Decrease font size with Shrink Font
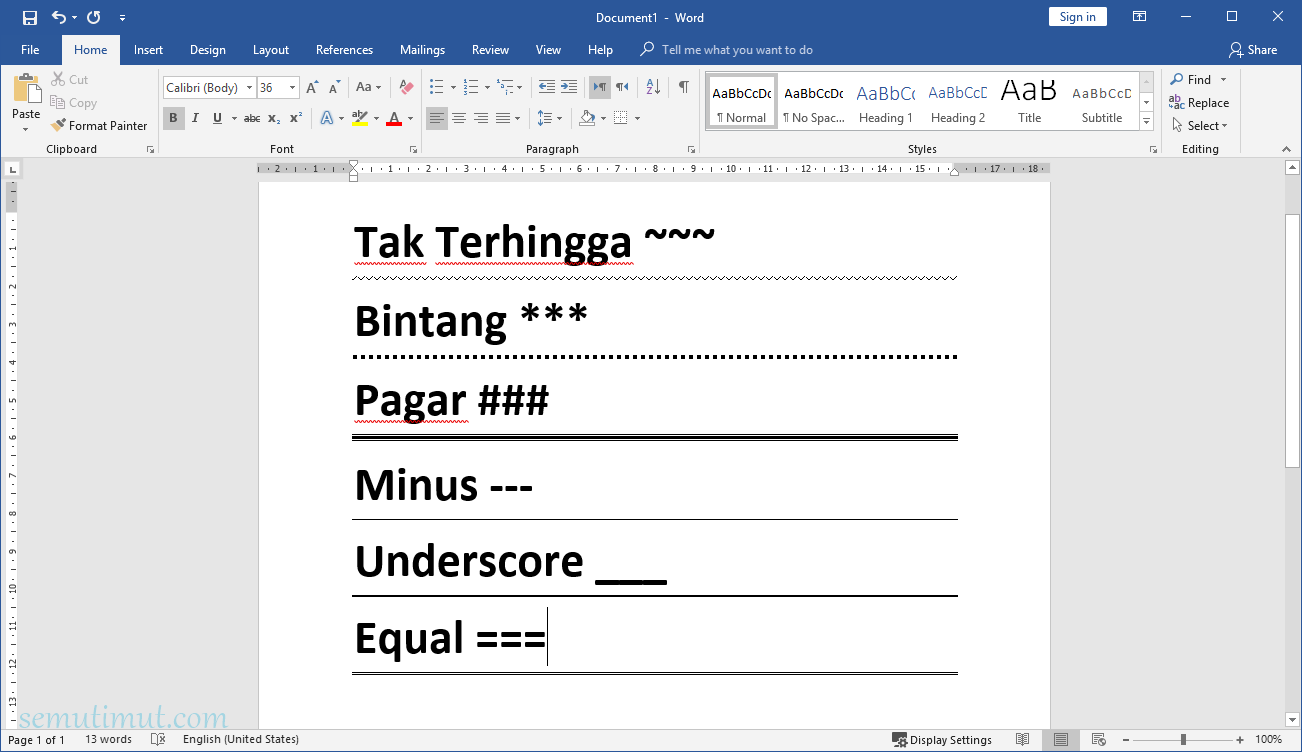Screen dimensions: 1302x752 click(334, 88)
